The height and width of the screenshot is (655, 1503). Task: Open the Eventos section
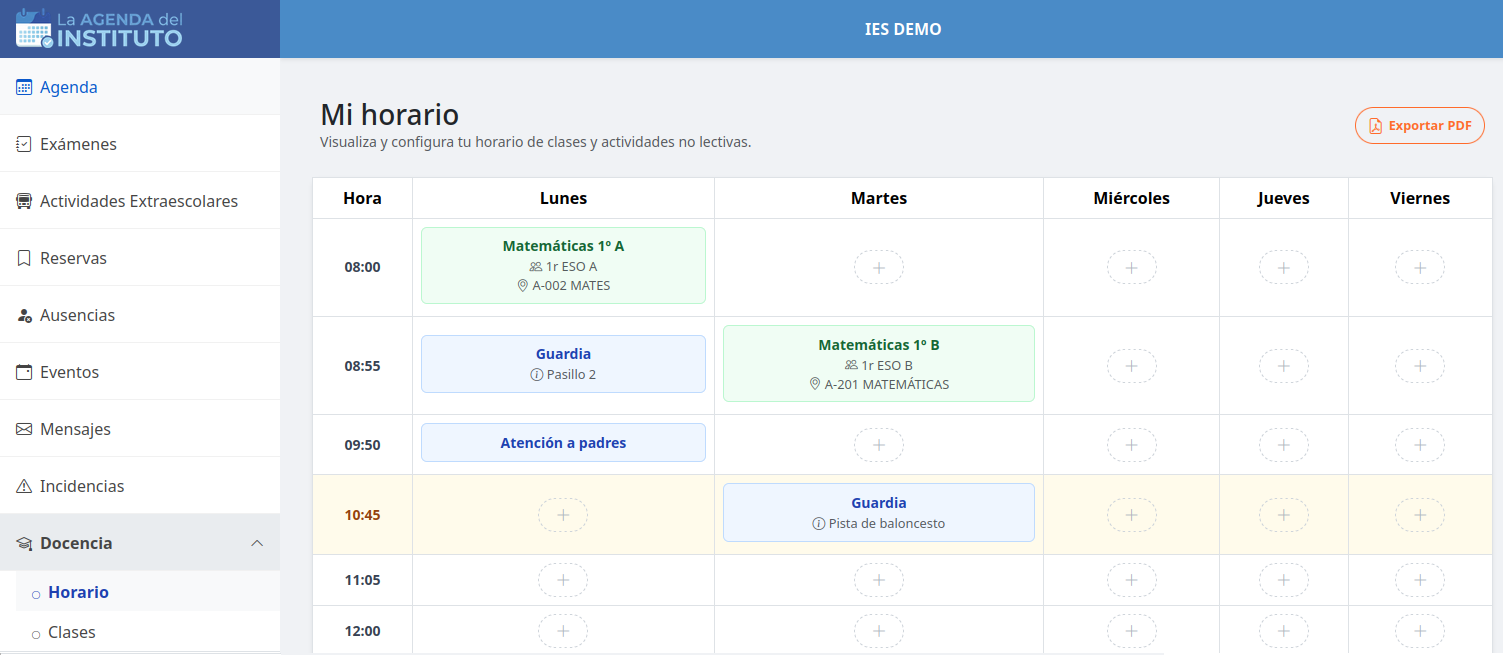pyautogui.click(x=140, y=372)
